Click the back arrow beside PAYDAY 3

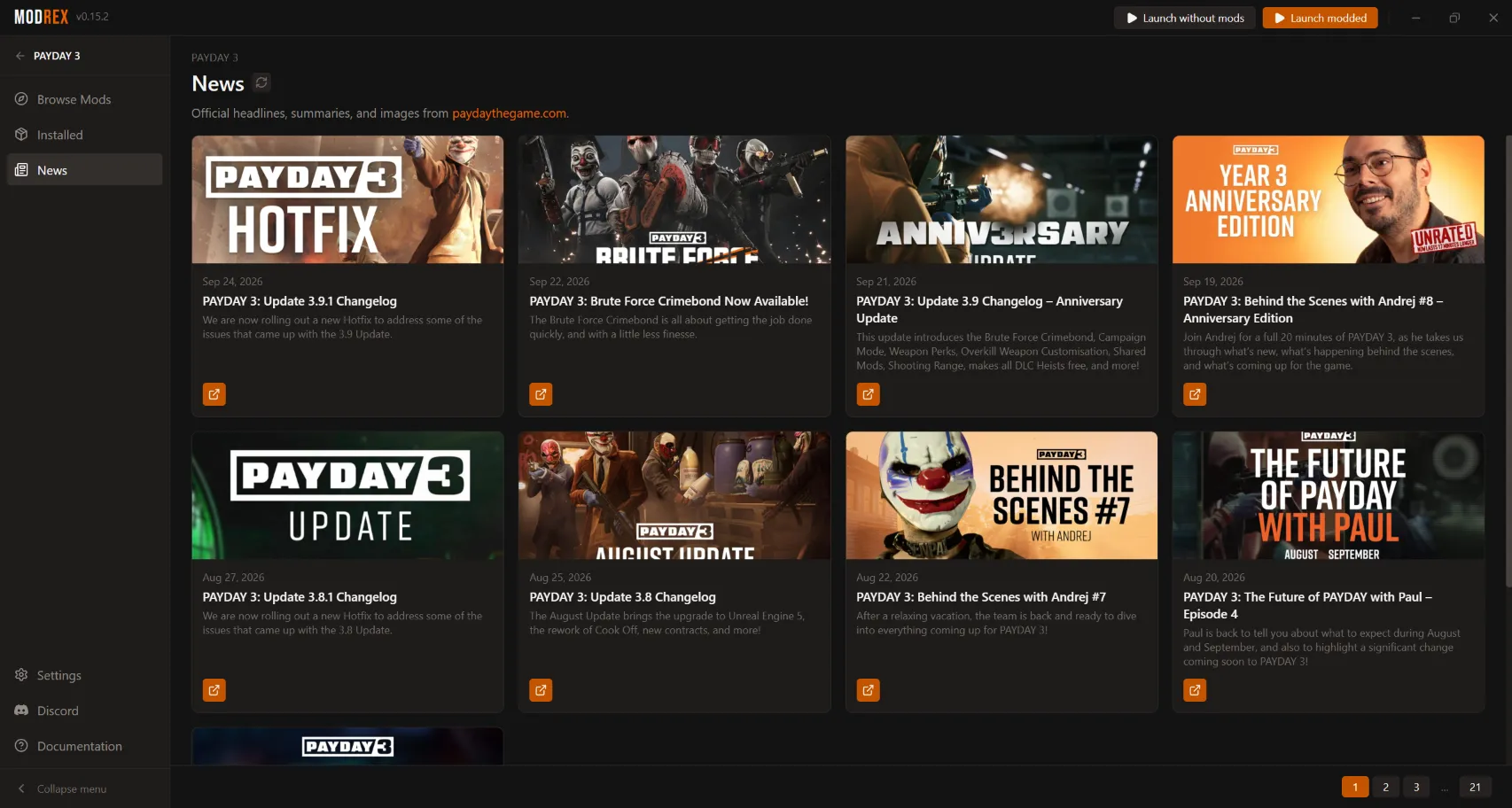click(x=20, y=56)
